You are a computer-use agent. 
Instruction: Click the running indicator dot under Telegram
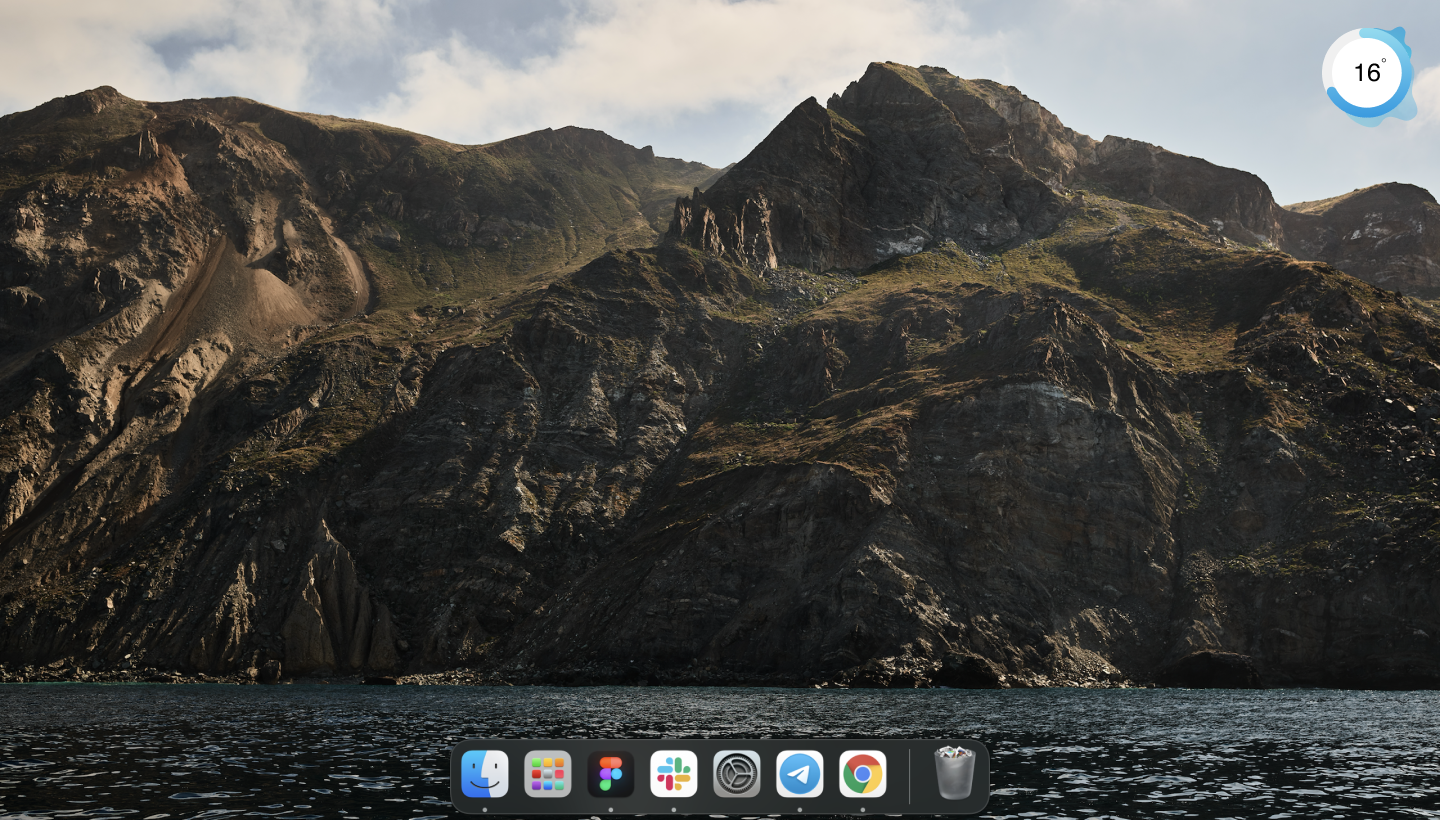point(800,809)
